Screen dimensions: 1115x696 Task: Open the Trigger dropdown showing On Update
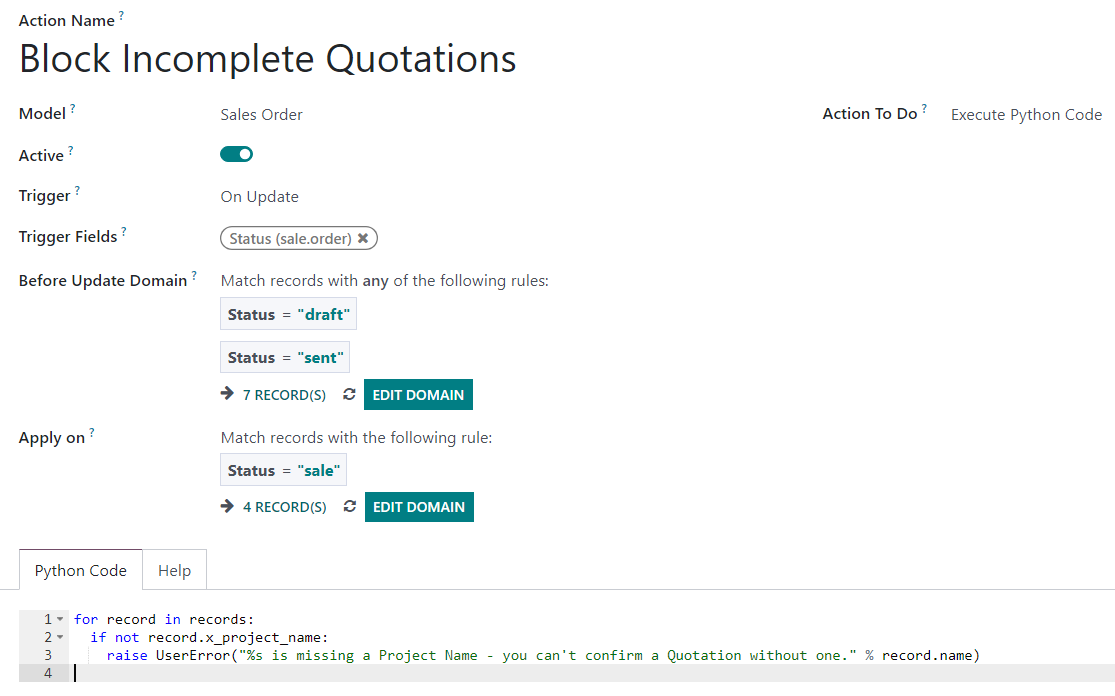(x=259, y=197)
